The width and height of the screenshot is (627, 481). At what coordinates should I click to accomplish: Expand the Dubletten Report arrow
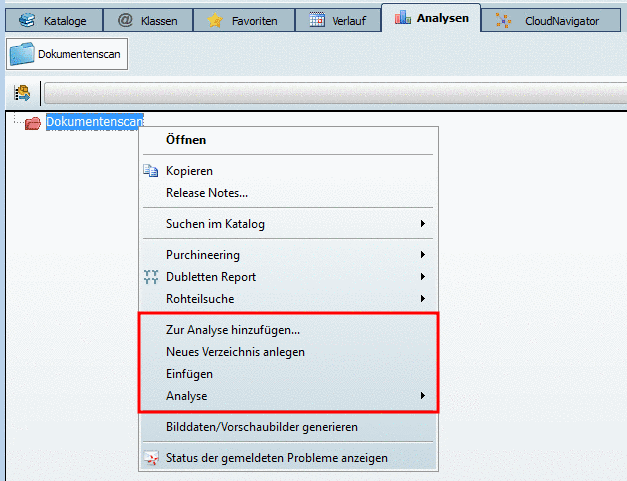pos(423,277)
